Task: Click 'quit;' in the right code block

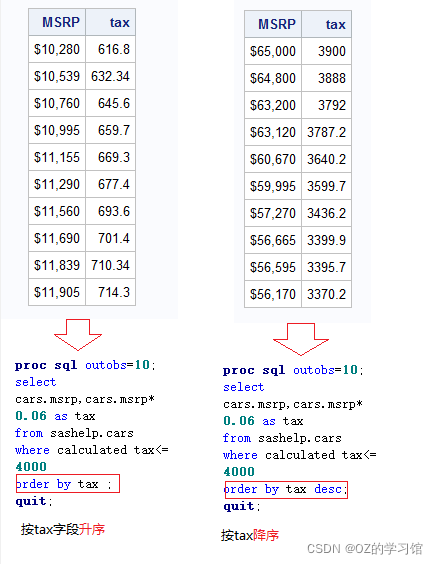Action: (x=242, y=506)
